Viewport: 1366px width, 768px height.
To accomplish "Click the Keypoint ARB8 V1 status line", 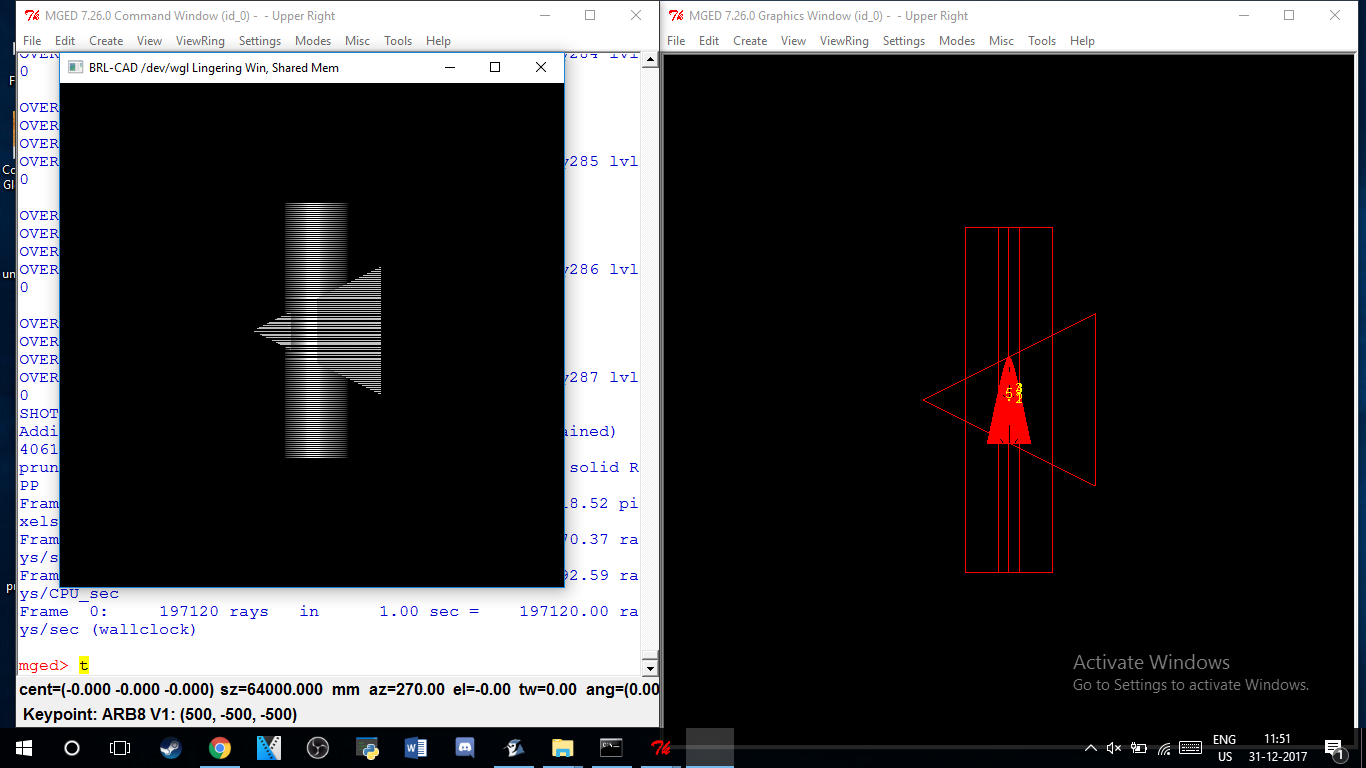I will click(x=160, y=714).
